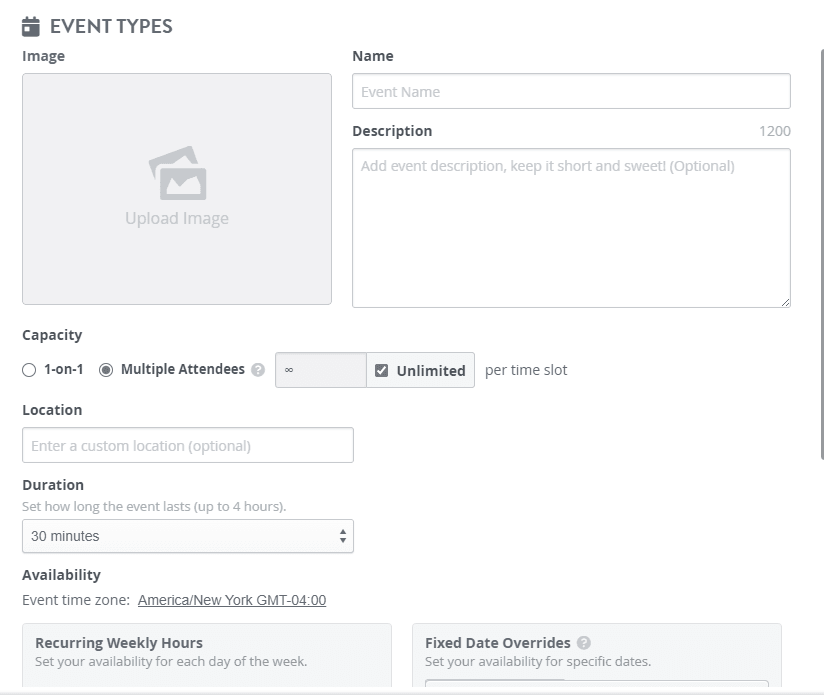Click the vertical scrollbar on the right
This screenshot has height=699, width=824.
pyautogui.click(x=820, y=250)
